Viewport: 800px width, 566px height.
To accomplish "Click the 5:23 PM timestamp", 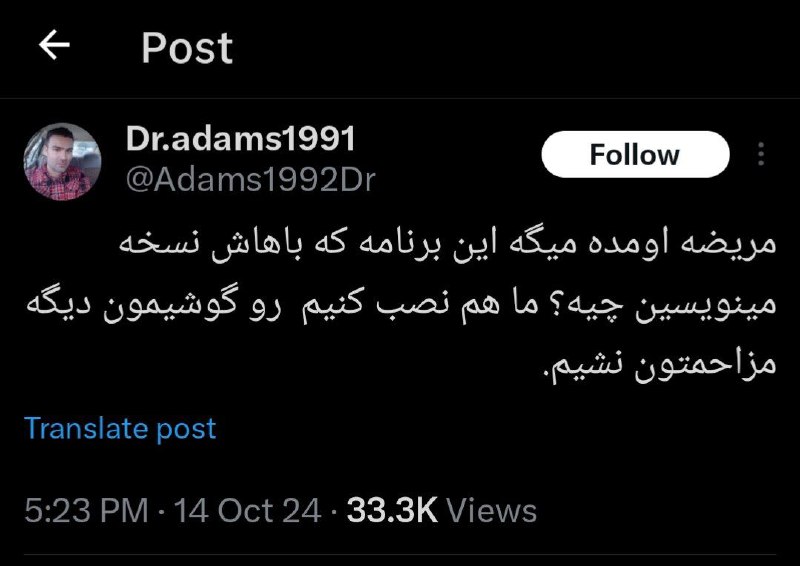I will [x=86, y=510].
